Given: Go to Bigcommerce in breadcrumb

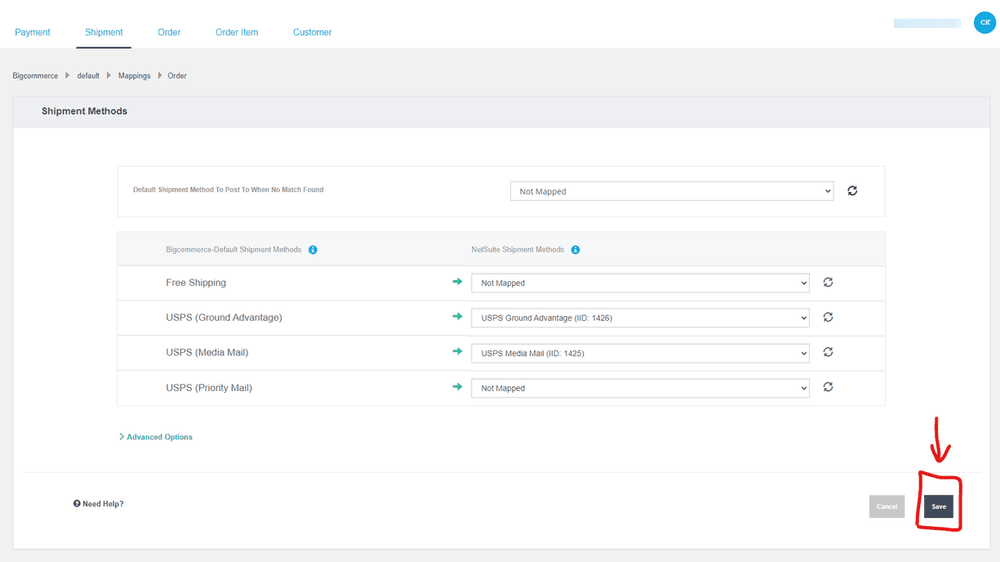Looking at the screenshot, I should pyautogui.click(x=35, y=75).
